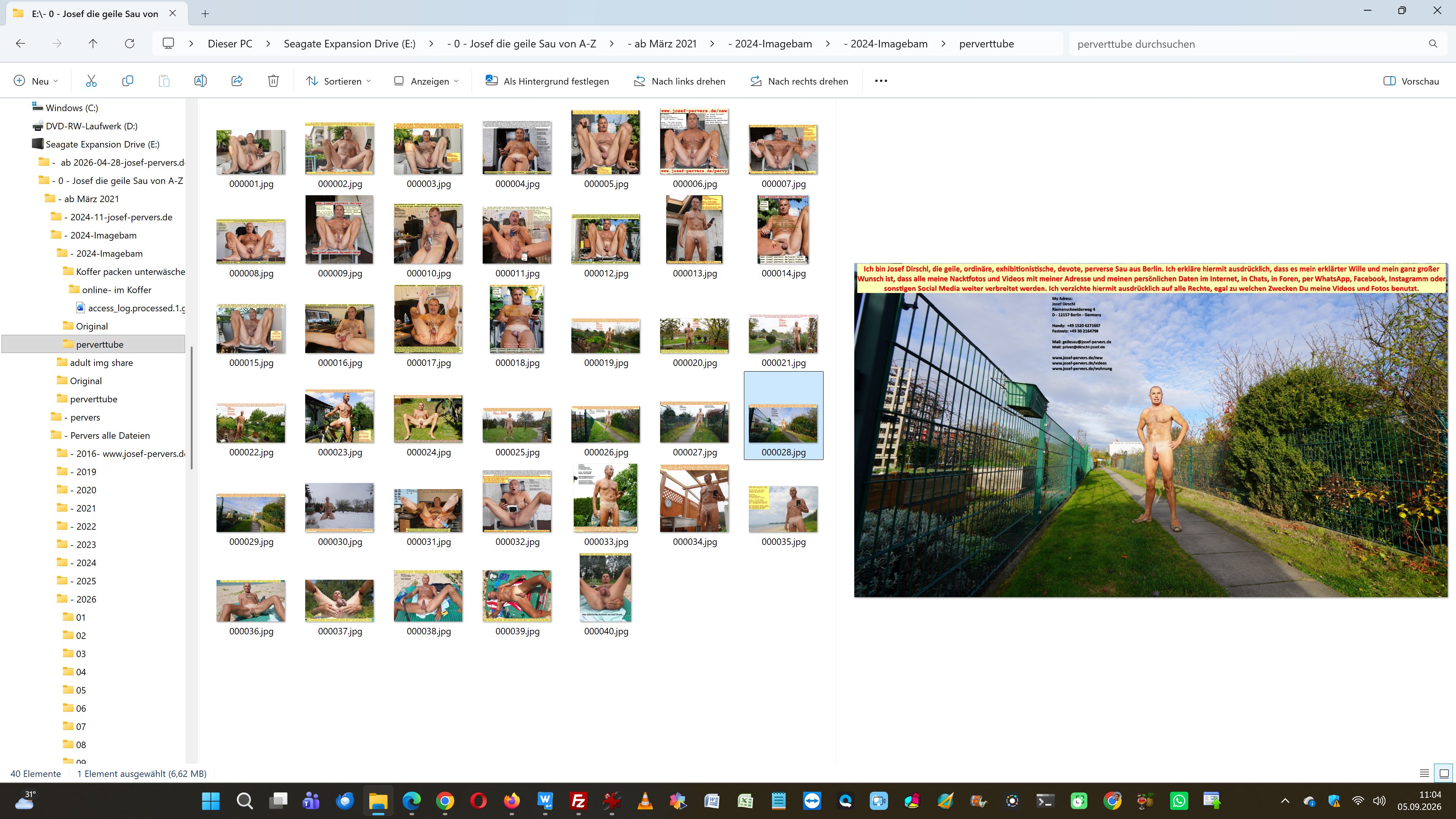Screen dimensions: 1456x819
Task: Open FileZilla from the taskbar
Action: click(578, 800)
